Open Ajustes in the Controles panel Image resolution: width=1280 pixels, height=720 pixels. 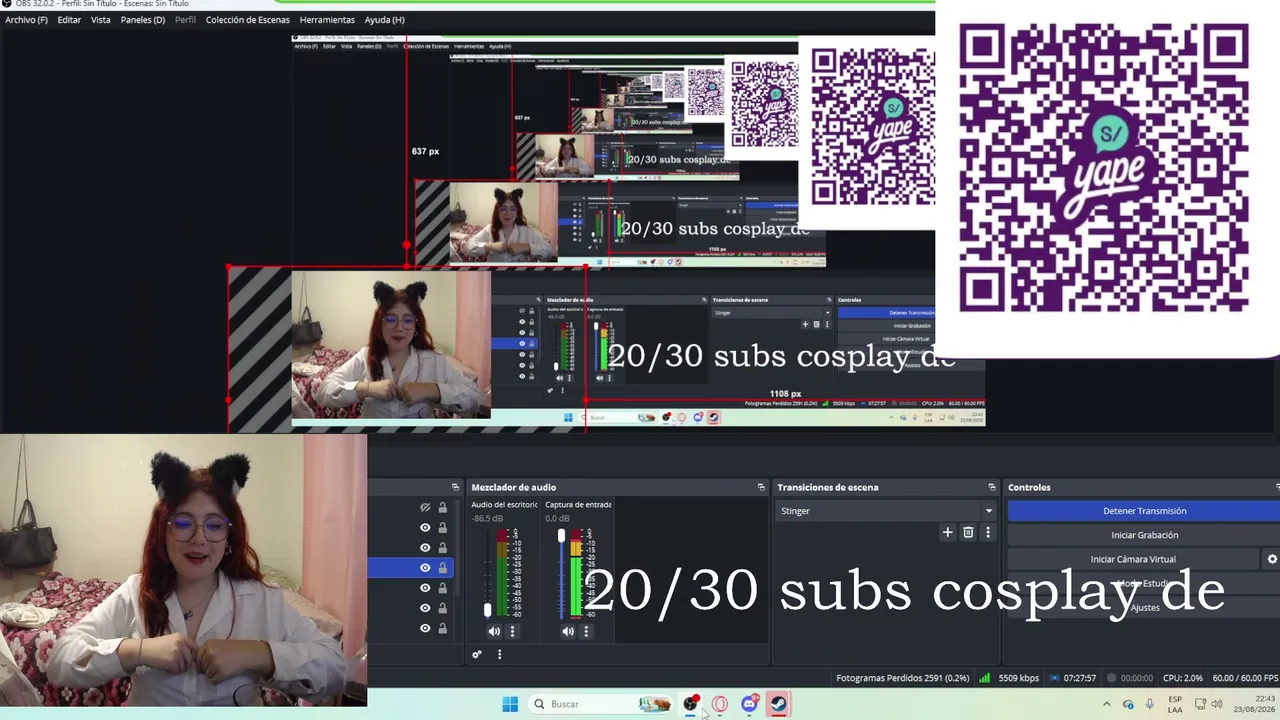pos(1144,607)
